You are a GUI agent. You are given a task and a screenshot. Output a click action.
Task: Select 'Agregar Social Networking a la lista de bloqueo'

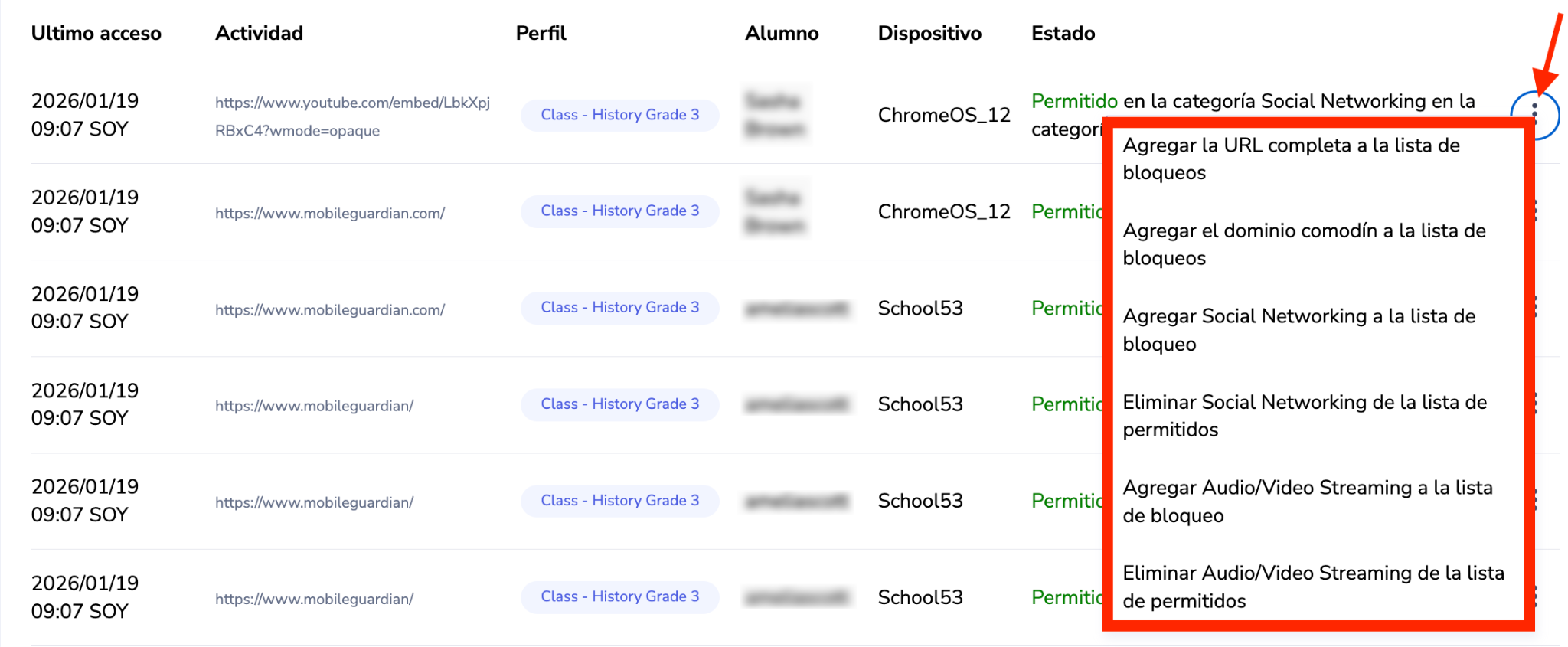1298,330
